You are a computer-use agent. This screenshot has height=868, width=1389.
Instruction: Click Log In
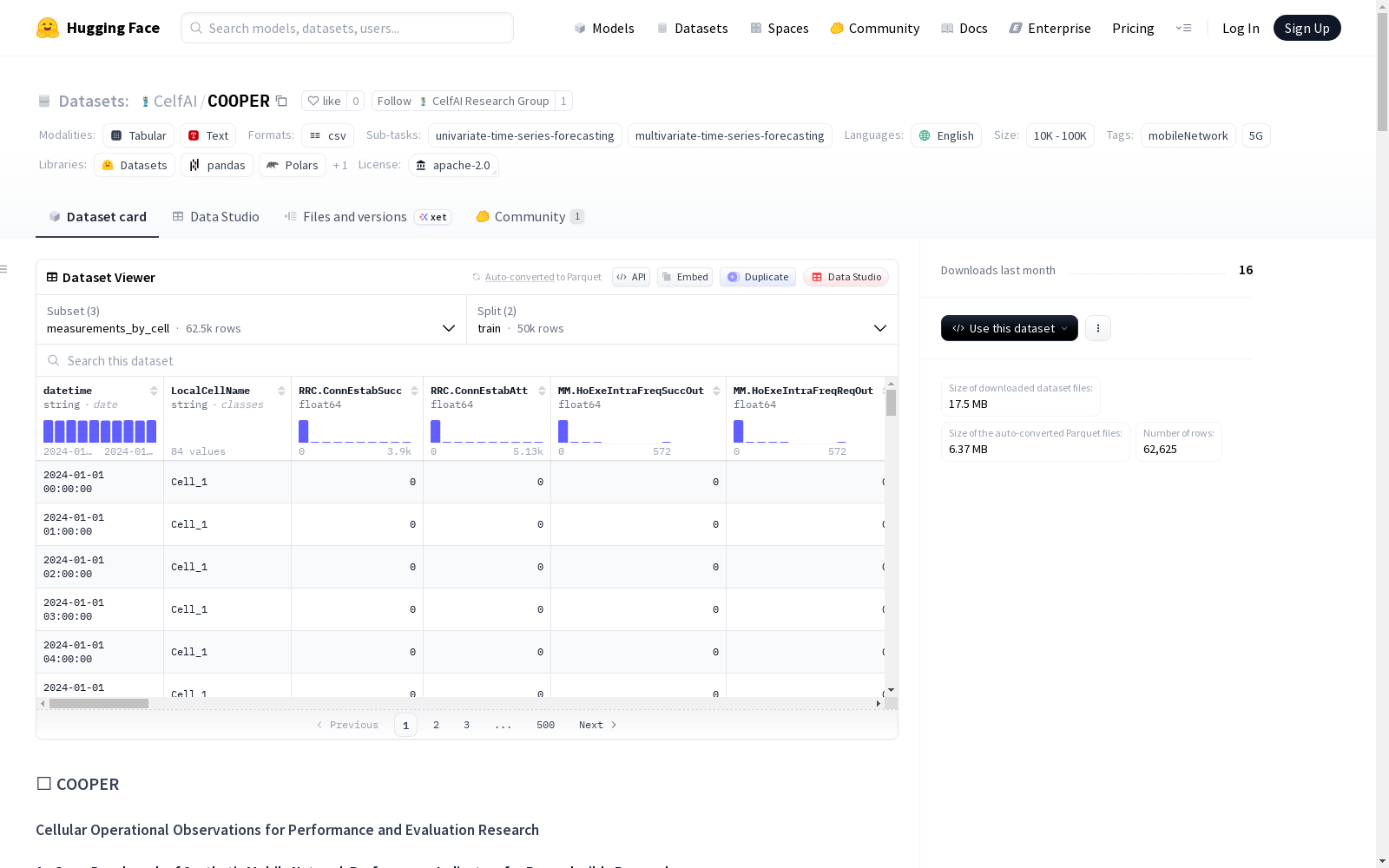1241,28
